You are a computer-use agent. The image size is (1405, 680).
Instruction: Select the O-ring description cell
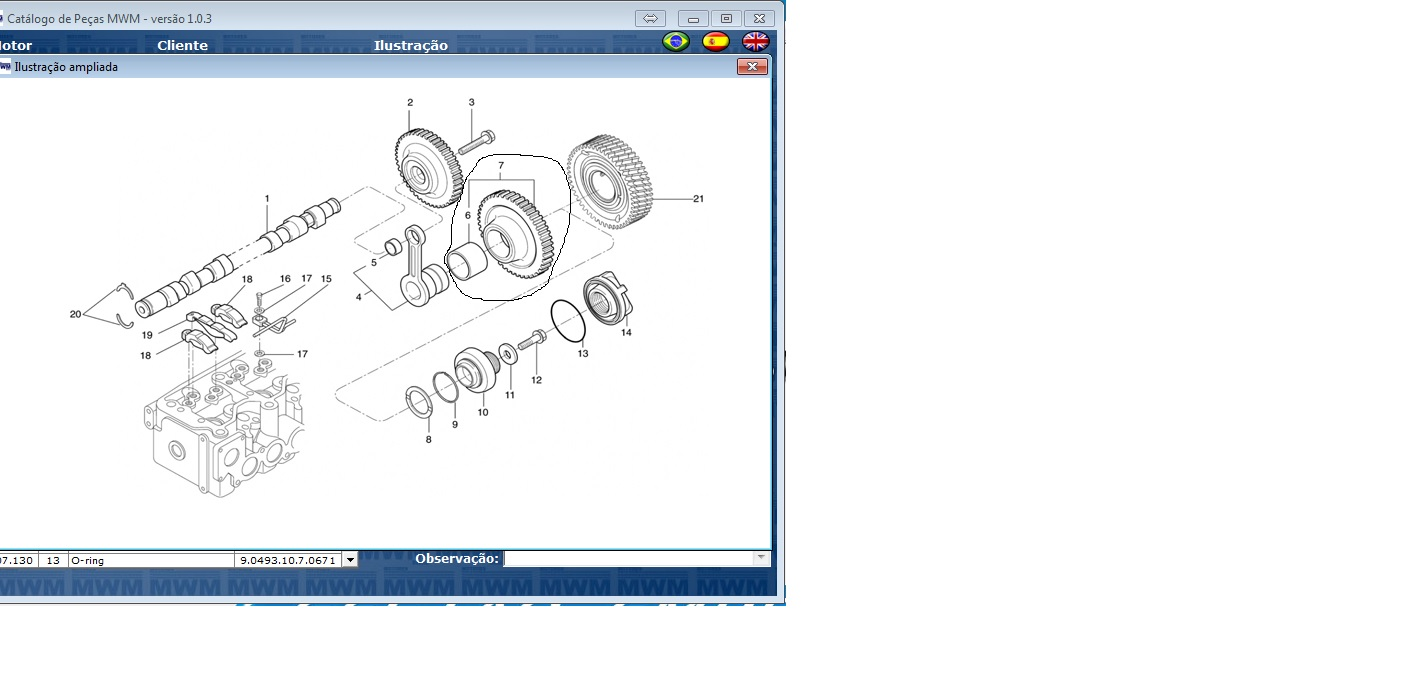click(x=150, y=560)
